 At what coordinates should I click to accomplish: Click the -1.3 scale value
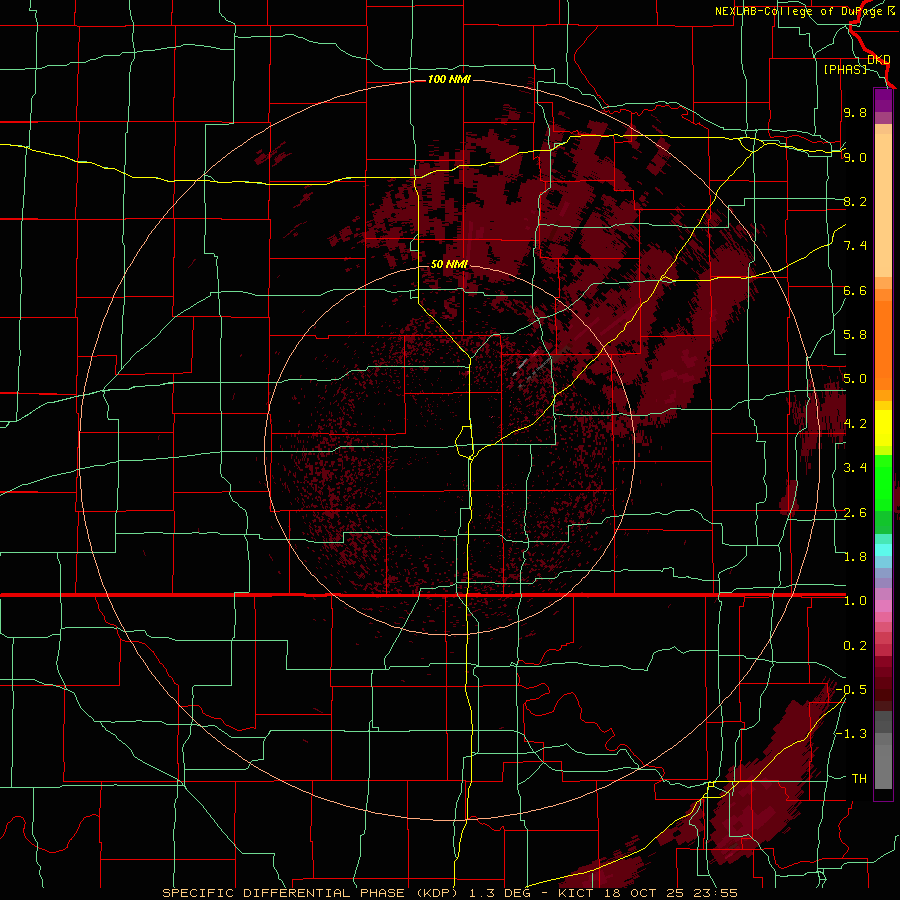(851, 734)
